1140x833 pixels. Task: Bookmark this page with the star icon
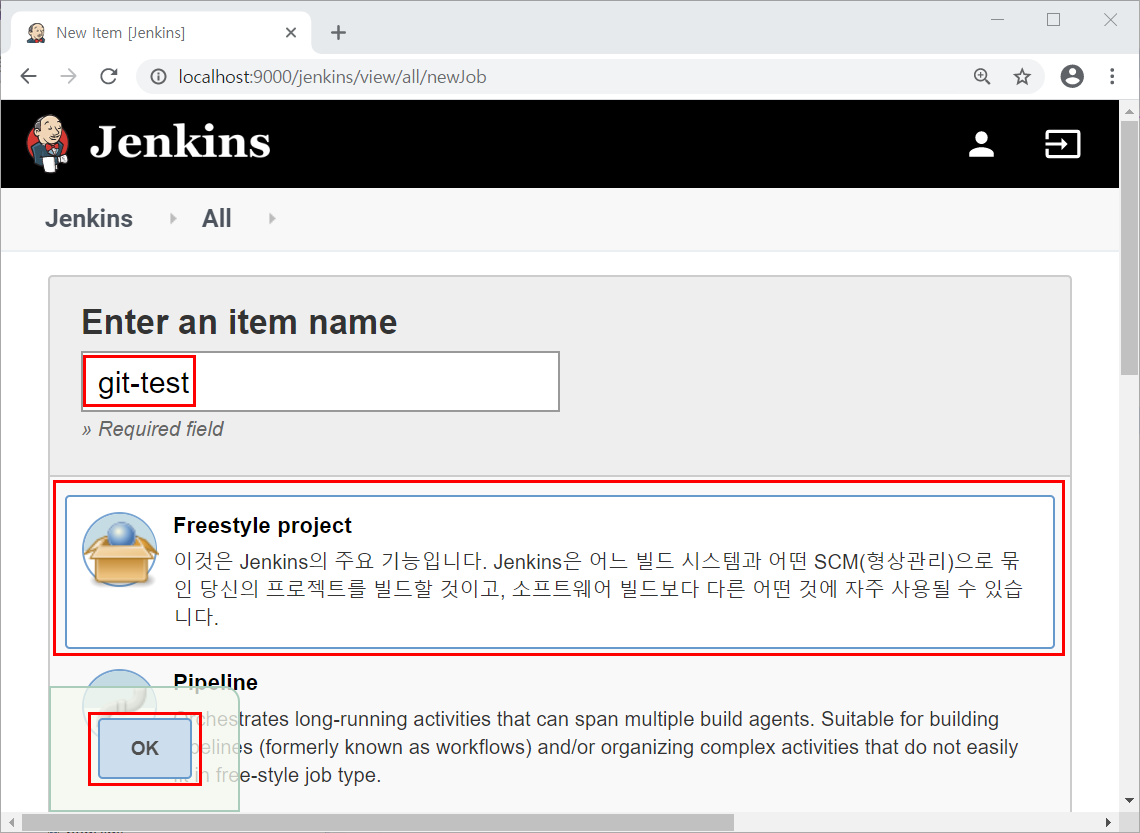[x=1022, y=76]
